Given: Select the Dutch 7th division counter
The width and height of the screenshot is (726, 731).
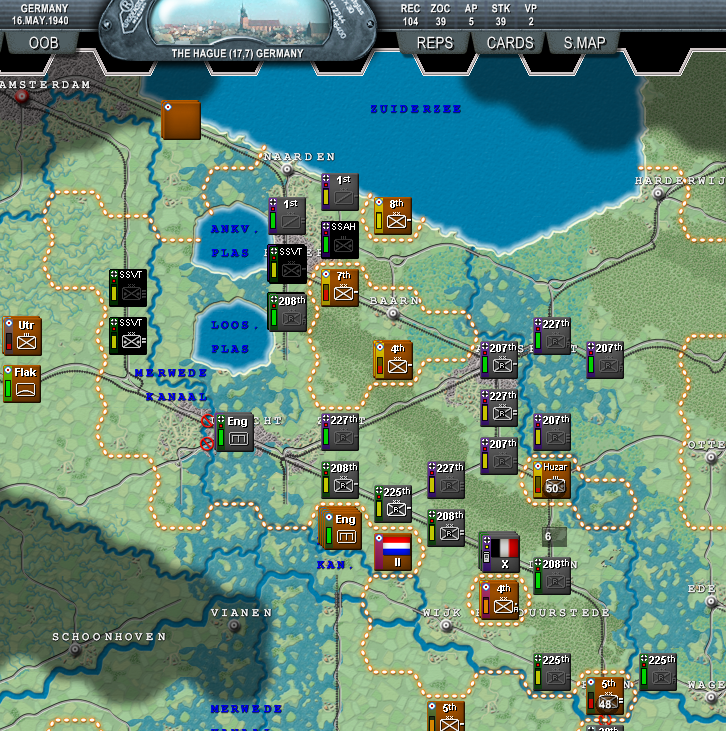Looking at the screenshot, I should [340, 288].
